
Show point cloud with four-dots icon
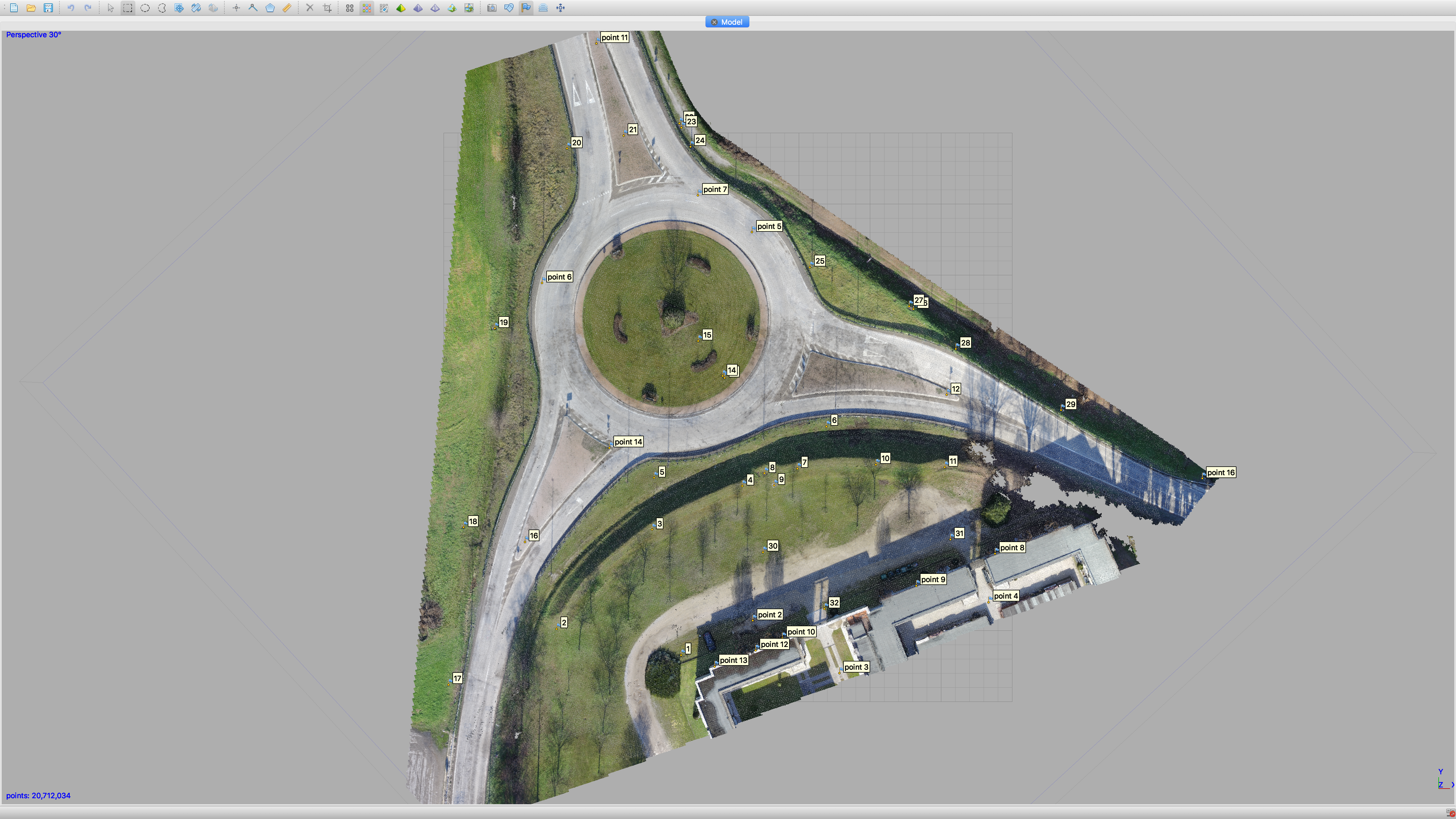pyautogui.click(x=350, y=8)
